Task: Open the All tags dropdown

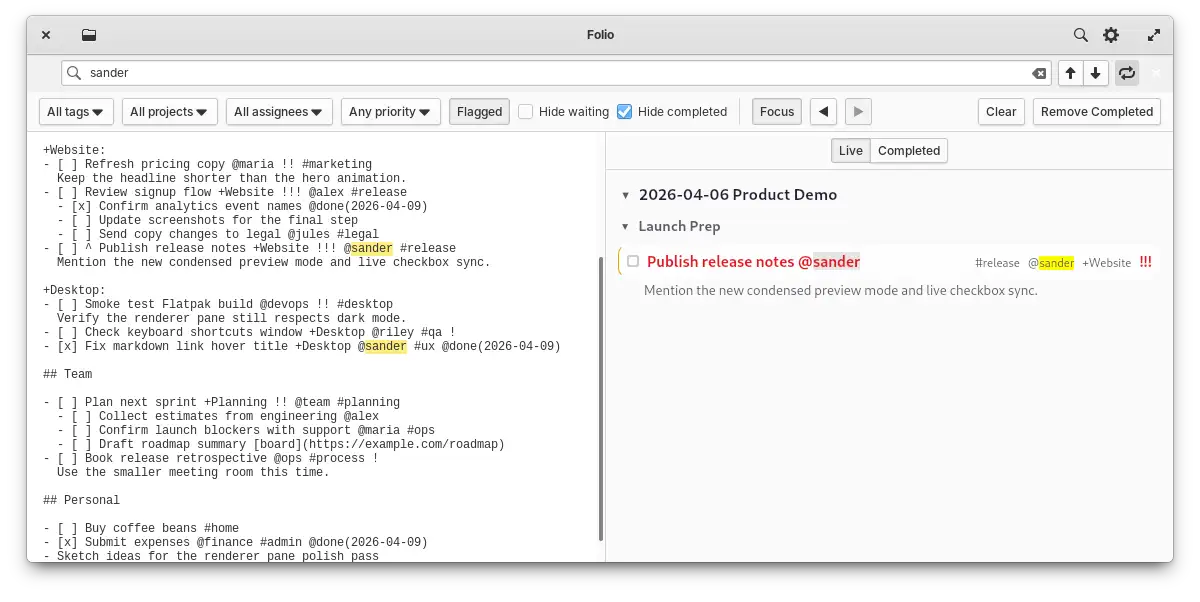Action: tap(77, 112)
